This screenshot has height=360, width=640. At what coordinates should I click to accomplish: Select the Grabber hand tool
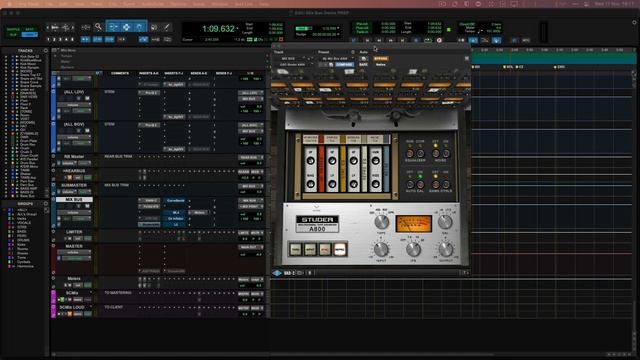(x=140, y=27)
